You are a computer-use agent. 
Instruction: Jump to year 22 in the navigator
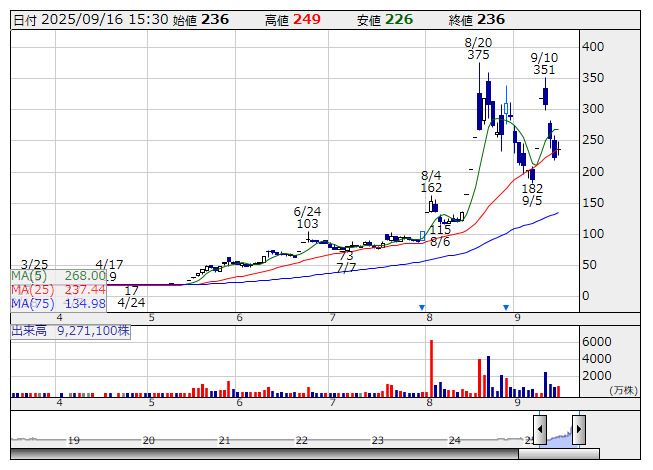pyautogui.click(x=301, y=440)
